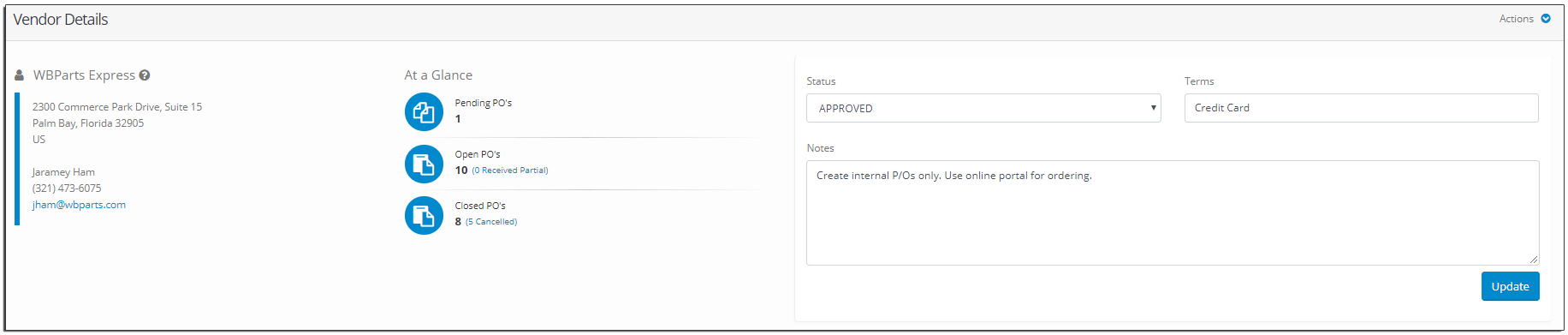Image resolution: width=1568 pixels, height=335 pixels.
Task: Open the Actions menu
Action: [x=1524, y=19]
